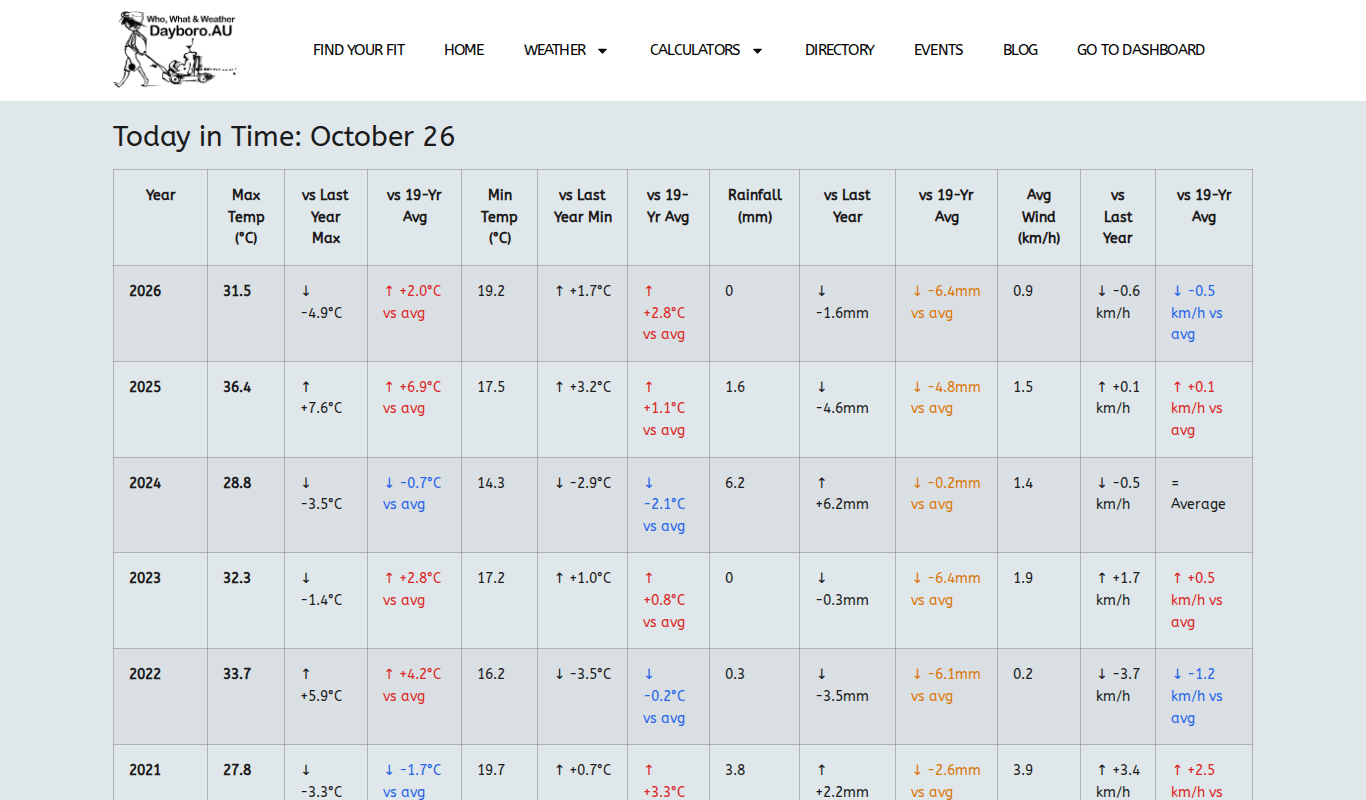This screenshot has height=800, width=1366.
Task: Click the -3.7 km/h wind change cell
Action: pos(1118,696)
